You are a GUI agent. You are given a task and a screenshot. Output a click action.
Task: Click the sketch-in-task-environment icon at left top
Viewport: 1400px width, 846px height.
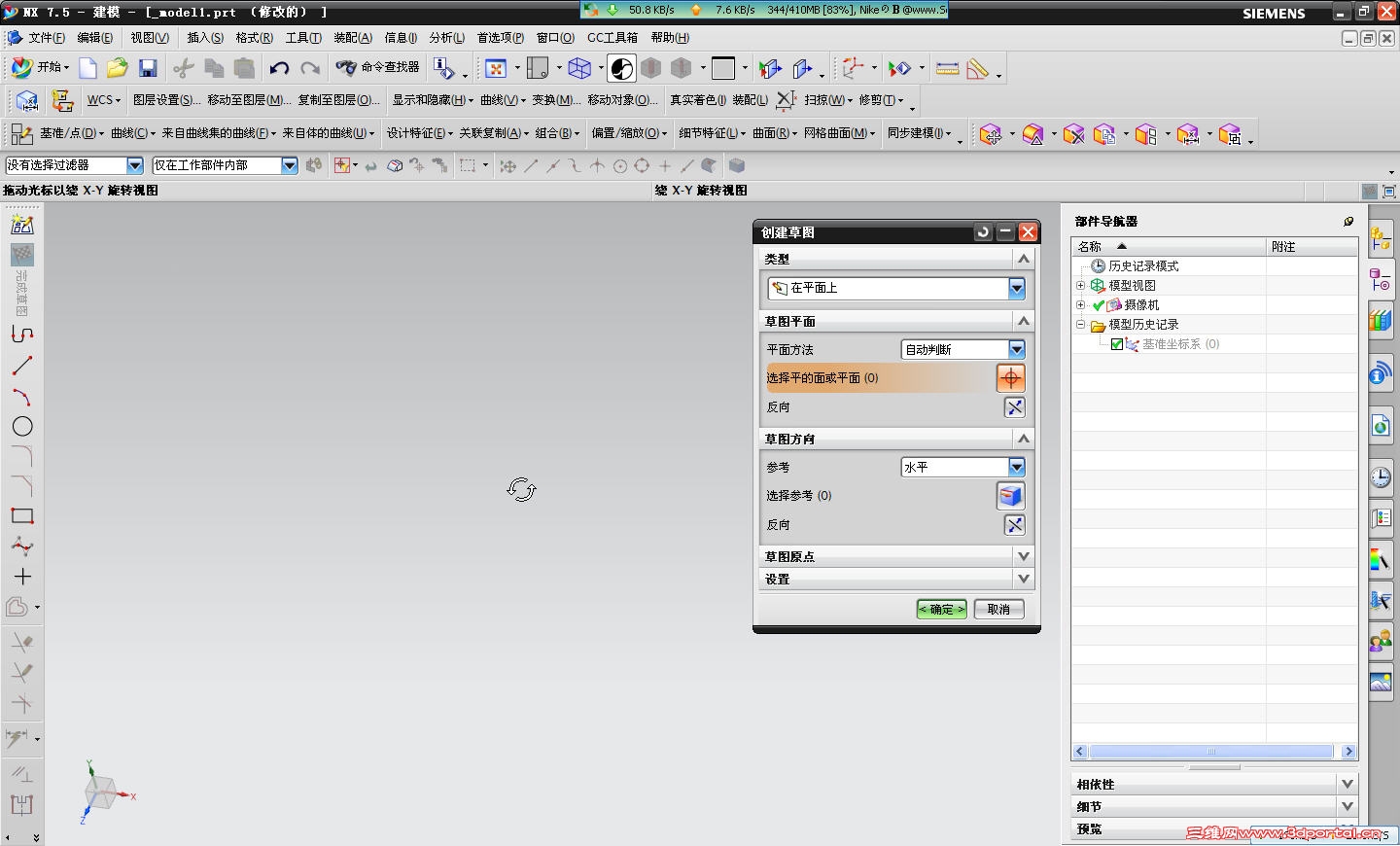point(22,225)
